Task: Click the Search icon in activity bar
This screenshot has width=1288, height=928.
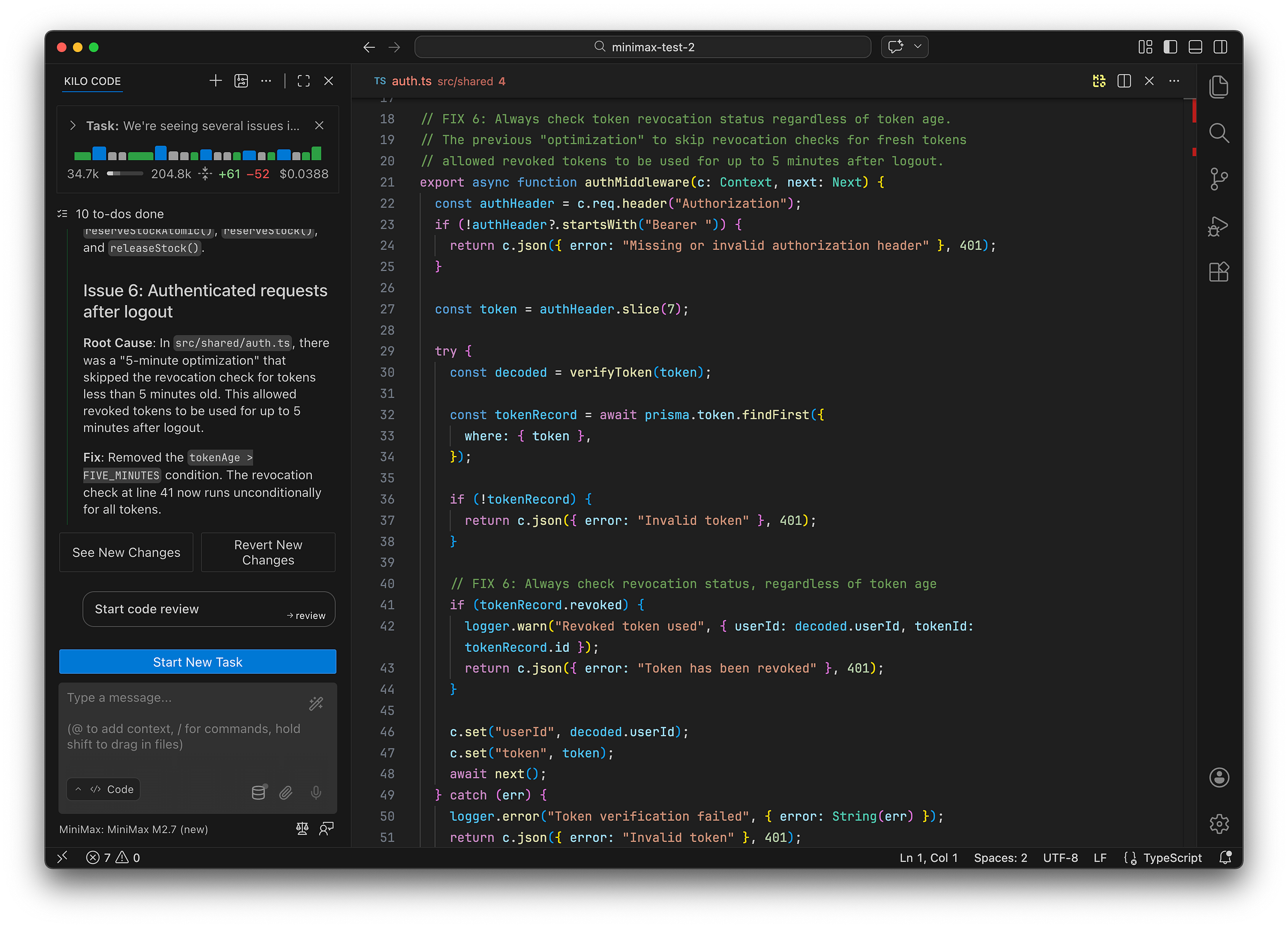Action: 1218,134
